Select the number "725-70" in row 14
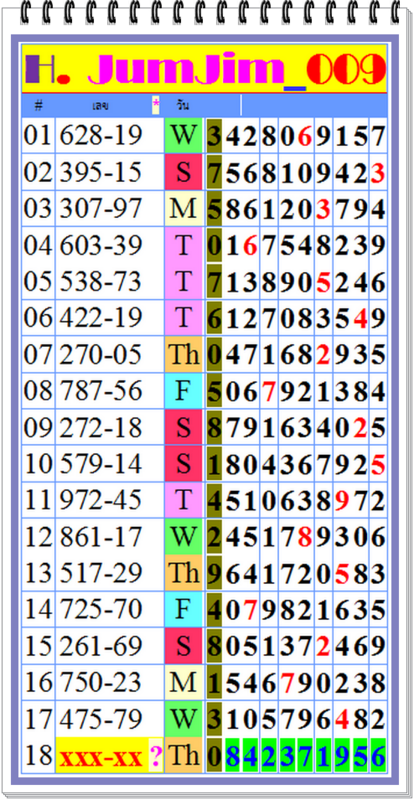The height and width of the screenshot is (800, 414). tap(100, 609)
